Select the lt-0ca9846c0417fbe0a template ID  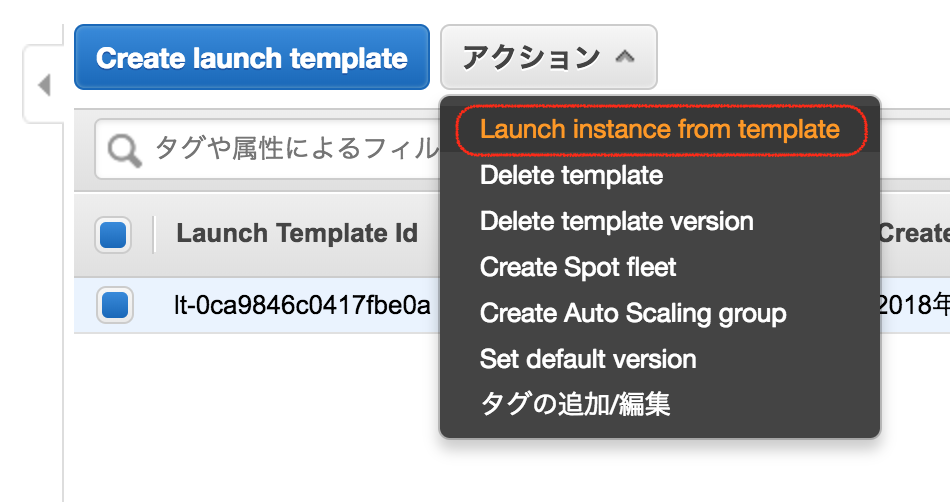click(302, 305)
